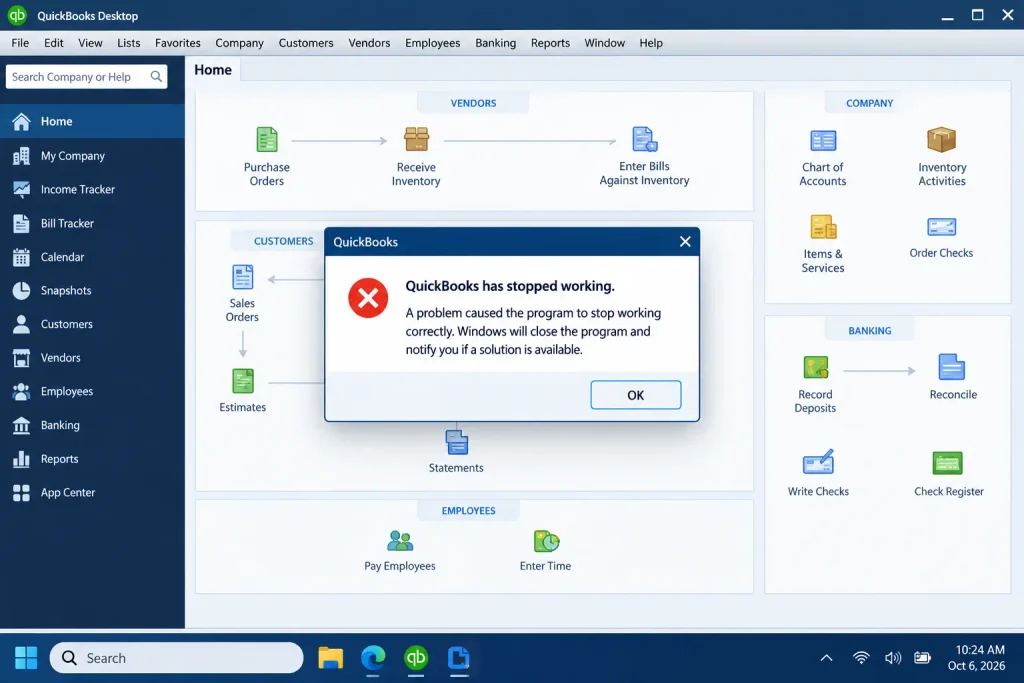Viewport: 1024px width, 683px height.
Task: Click the volume tray icon
Action: tap(893, 658)
